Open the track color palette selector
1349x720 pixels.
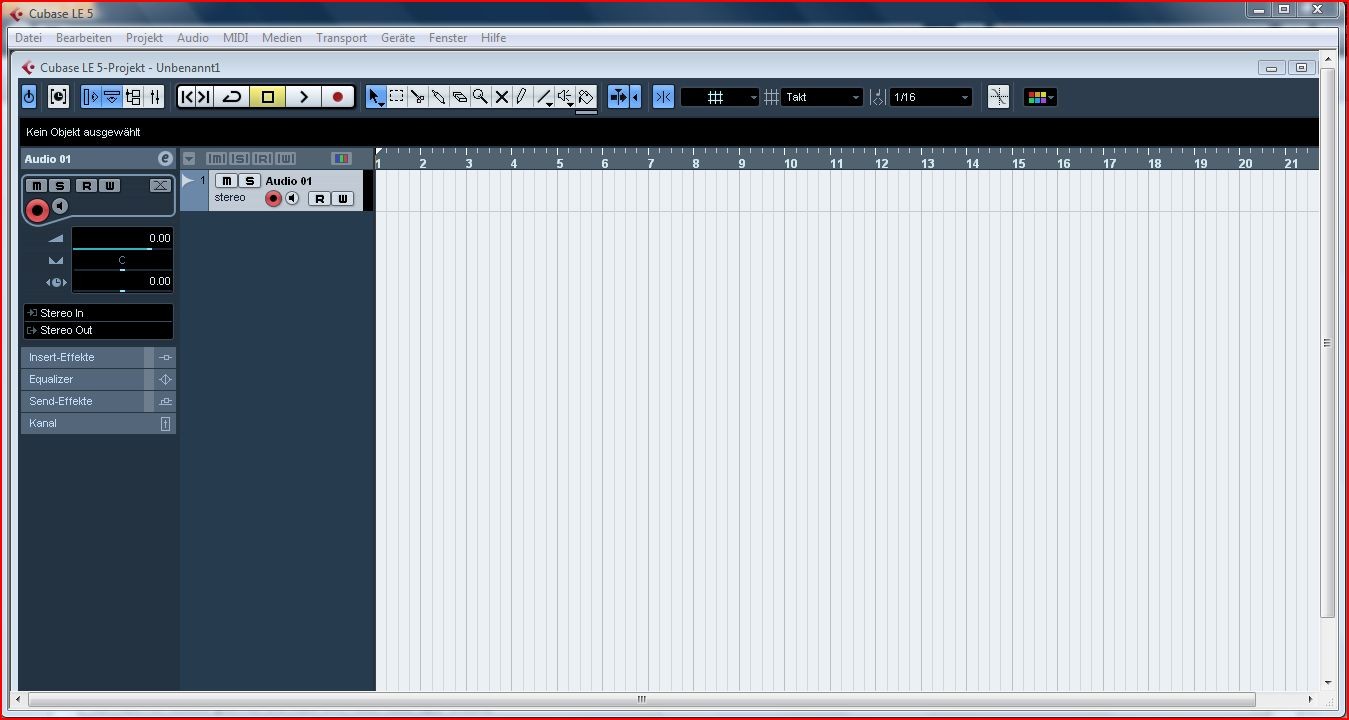[x=1040, y=97]
